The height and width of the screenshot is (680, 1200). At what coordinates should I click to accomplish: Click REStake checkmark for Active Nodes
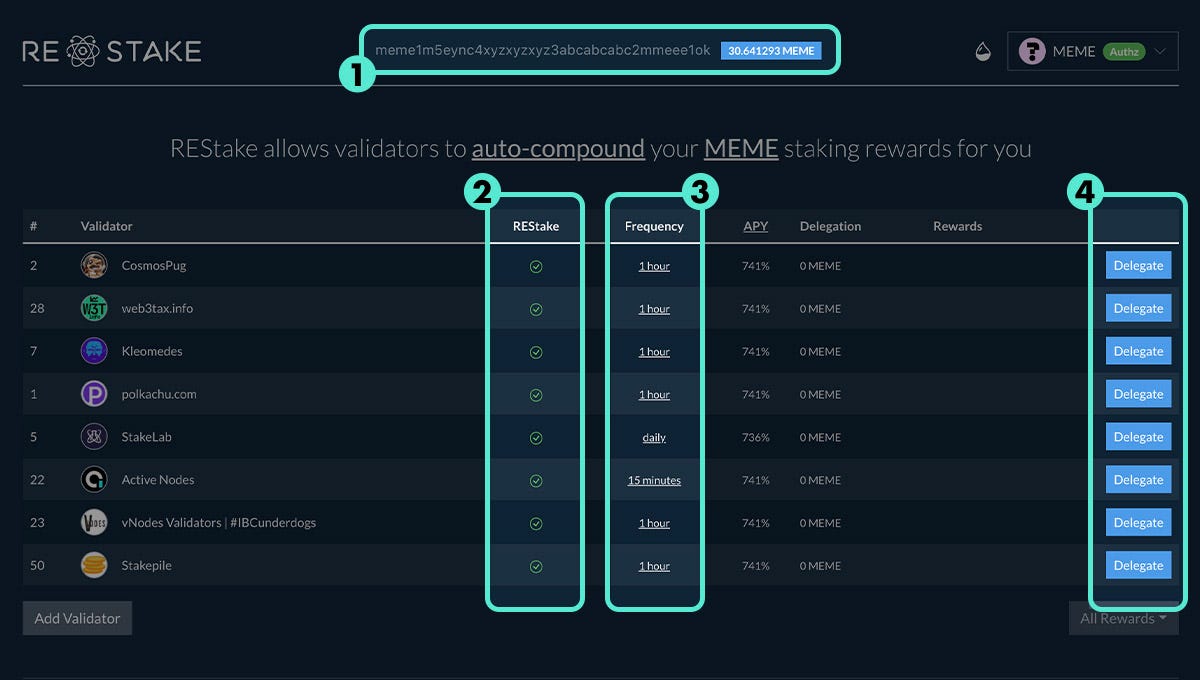(x=536, y=481)
